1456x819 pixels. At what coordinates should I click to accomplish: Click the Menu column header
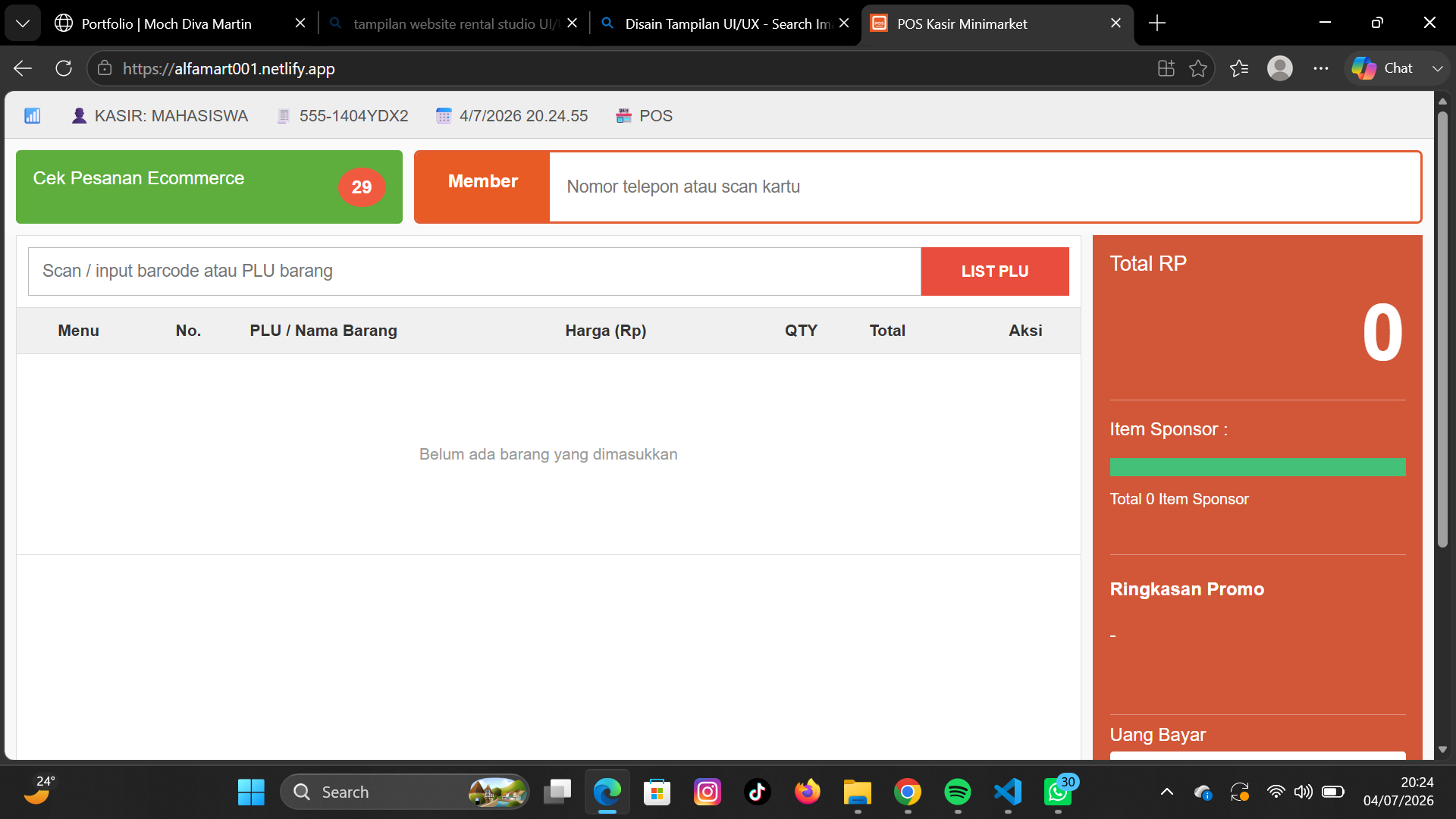coord(79,331)
